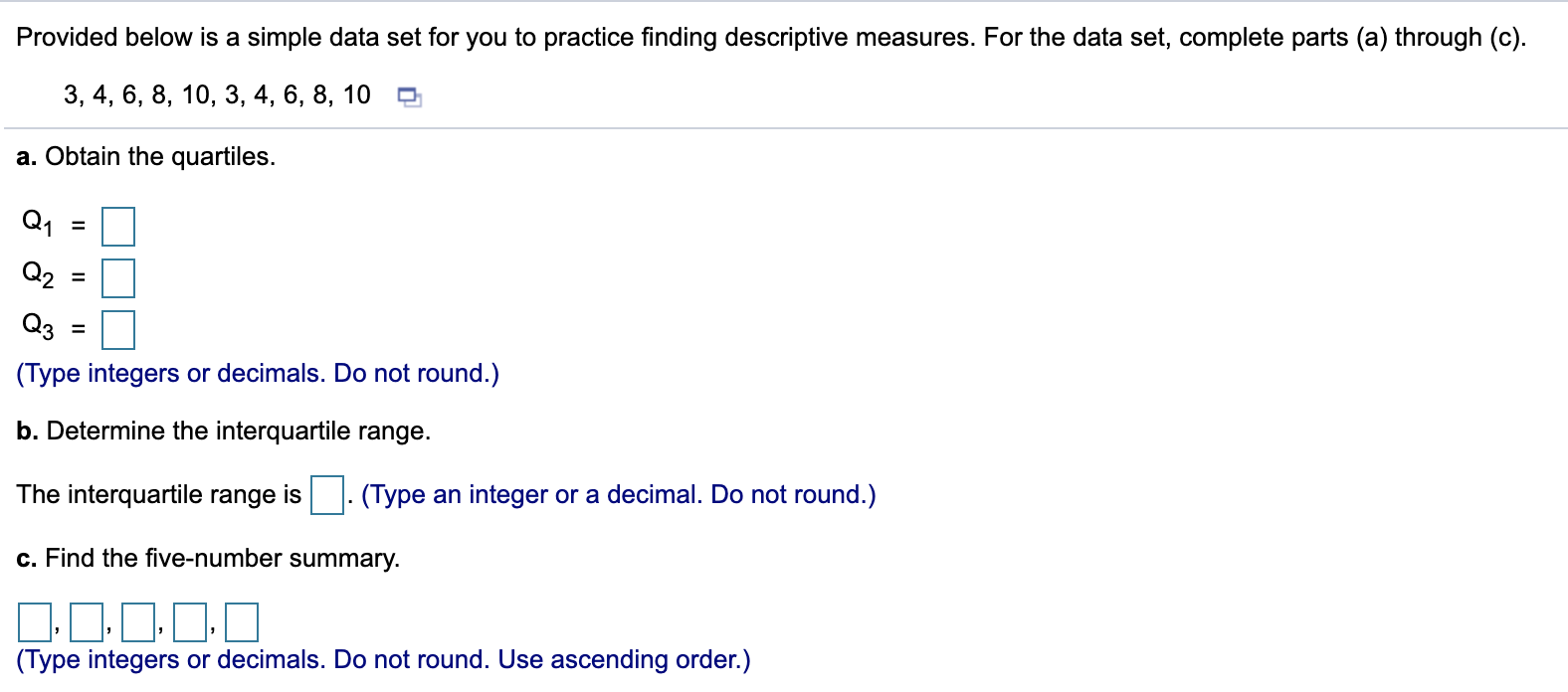Select the interquartile range answer box
The image size is (1568, 692).
(x=327, y=495)
